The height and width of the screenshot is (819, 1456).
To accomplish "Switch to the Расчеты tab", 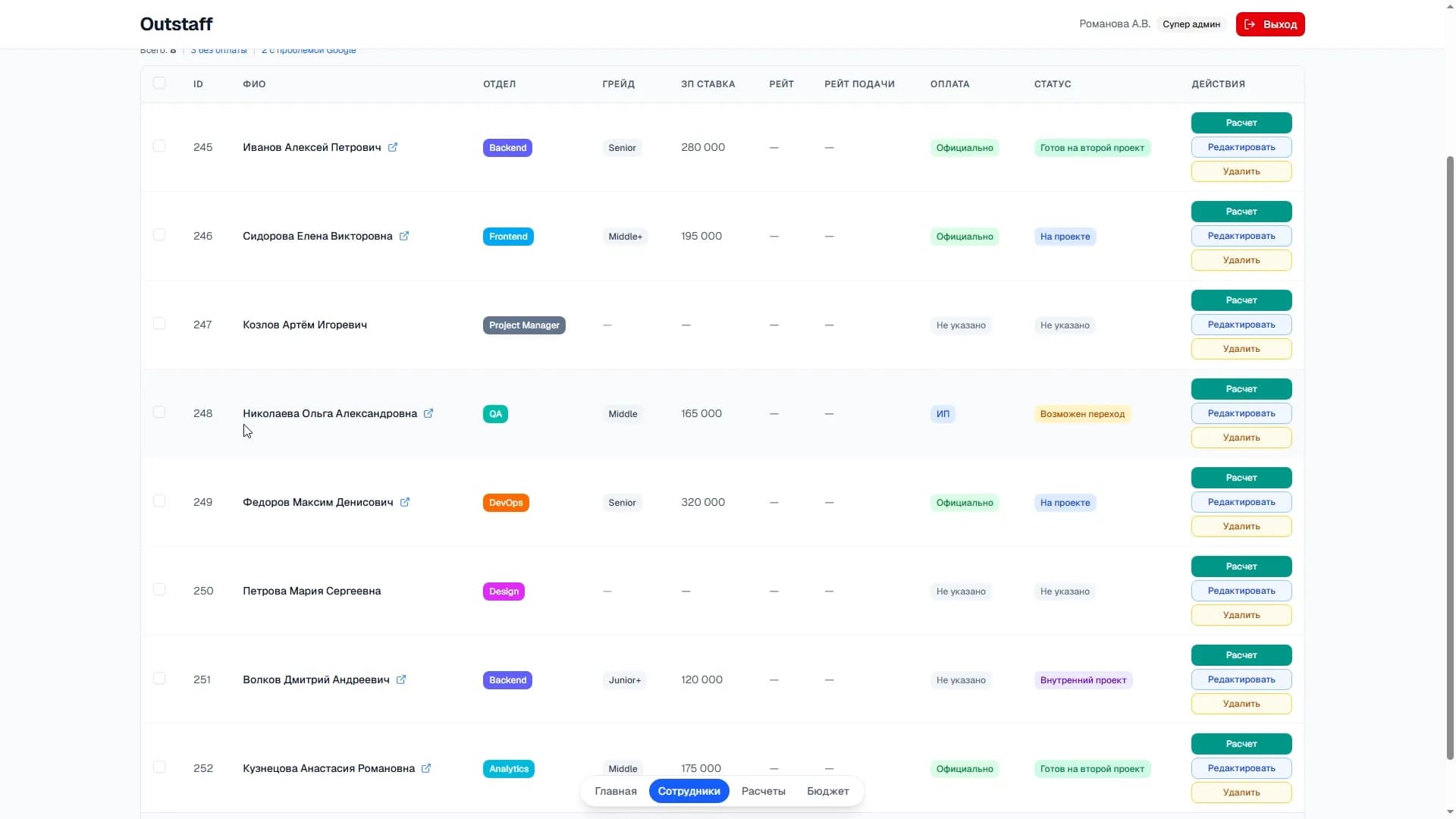I will pyautogui.click(x=764, y=791).
